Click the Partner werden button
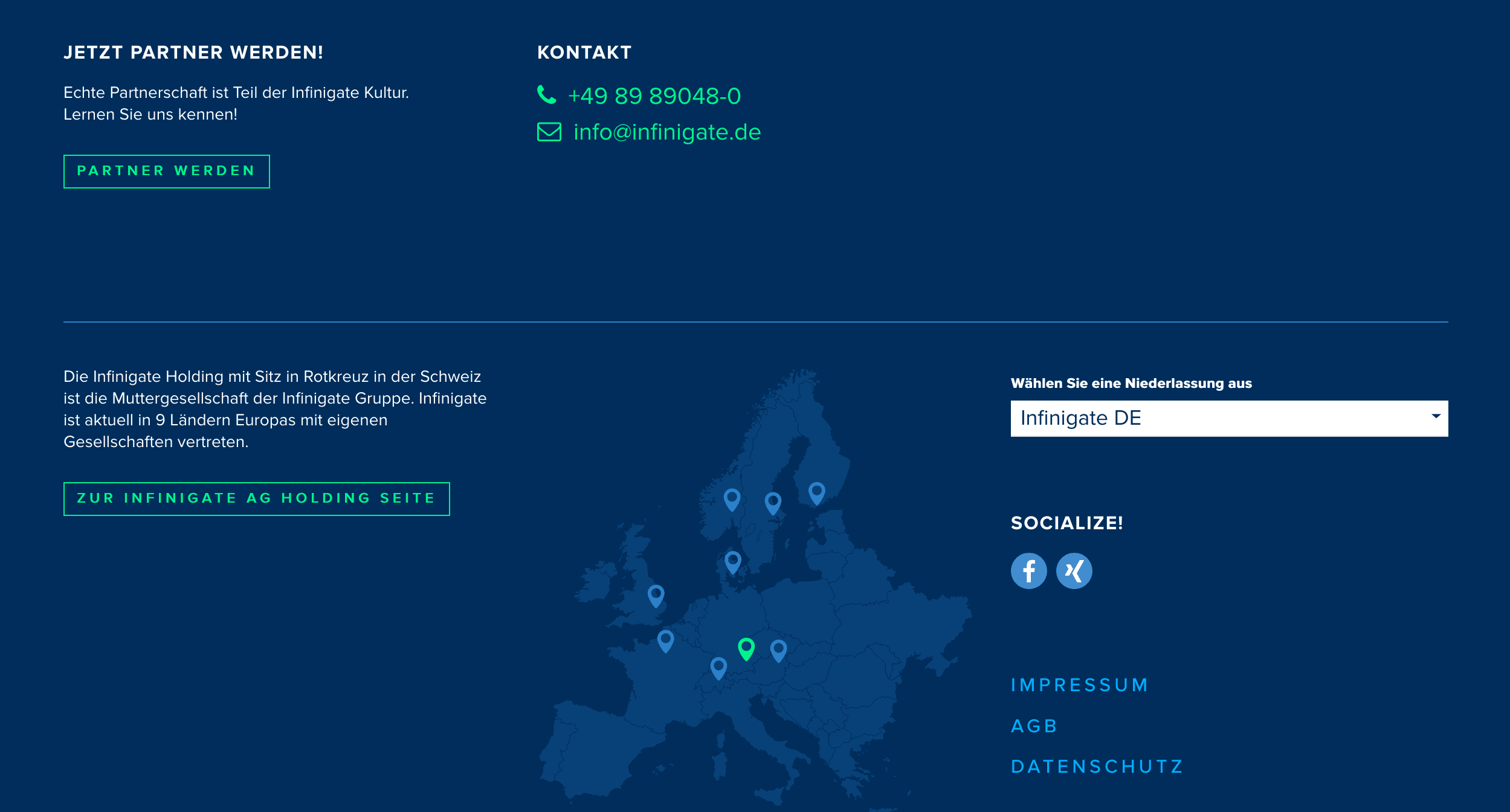 pos(167,172)
